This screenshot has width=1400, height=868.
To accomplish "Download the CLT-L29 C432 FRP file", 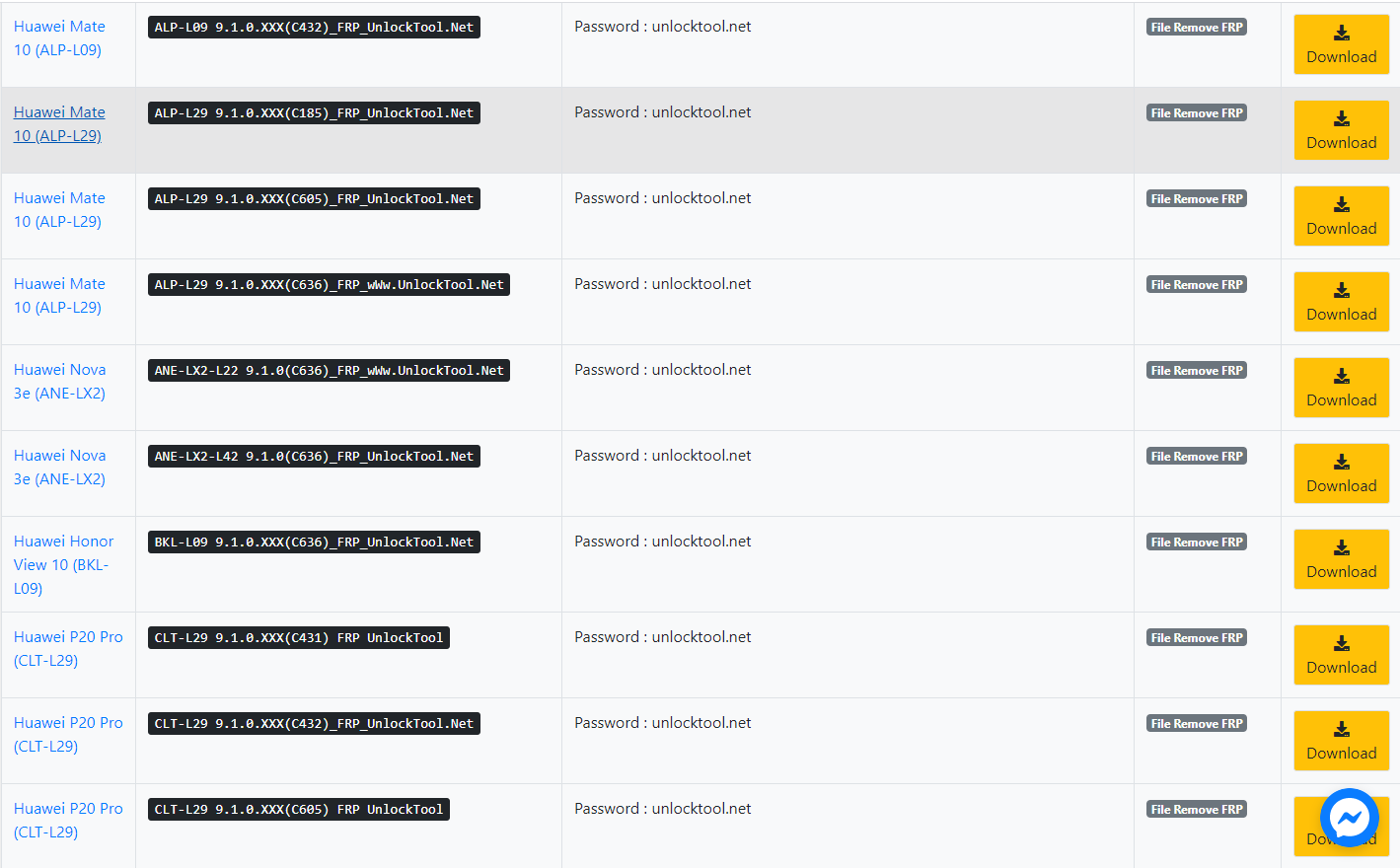I will click(1341, 741).
